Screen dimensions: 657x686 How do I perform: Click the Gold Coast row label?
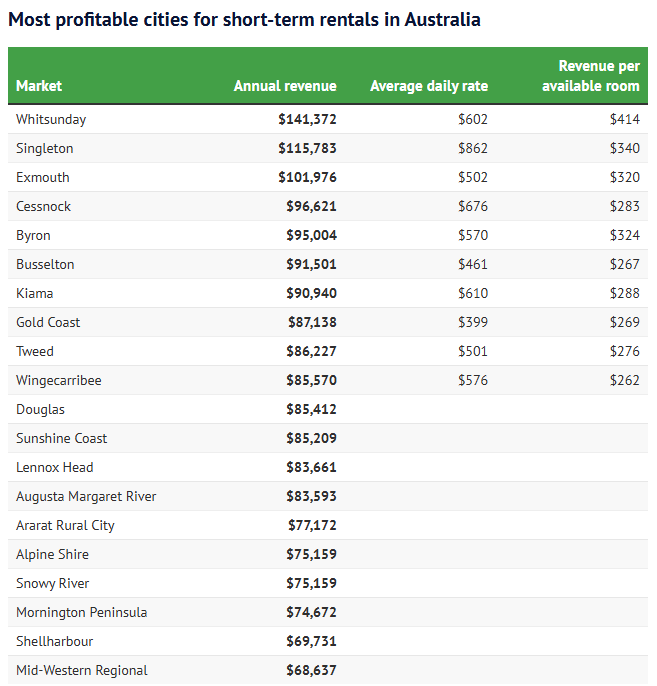48,322
